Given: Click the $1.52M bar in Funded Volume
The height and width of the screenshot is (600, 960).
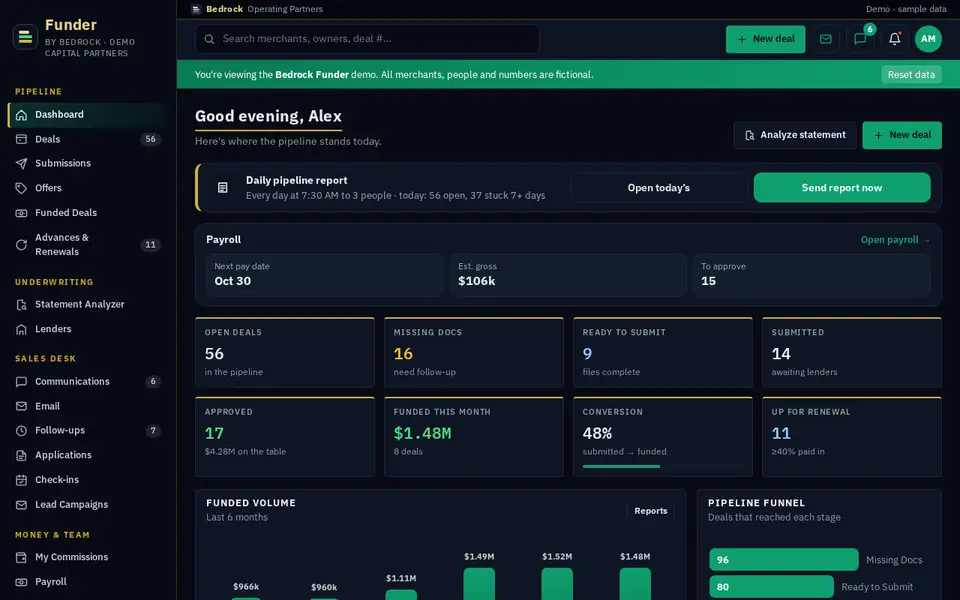Looking at the screenshot, I should 557,584.
